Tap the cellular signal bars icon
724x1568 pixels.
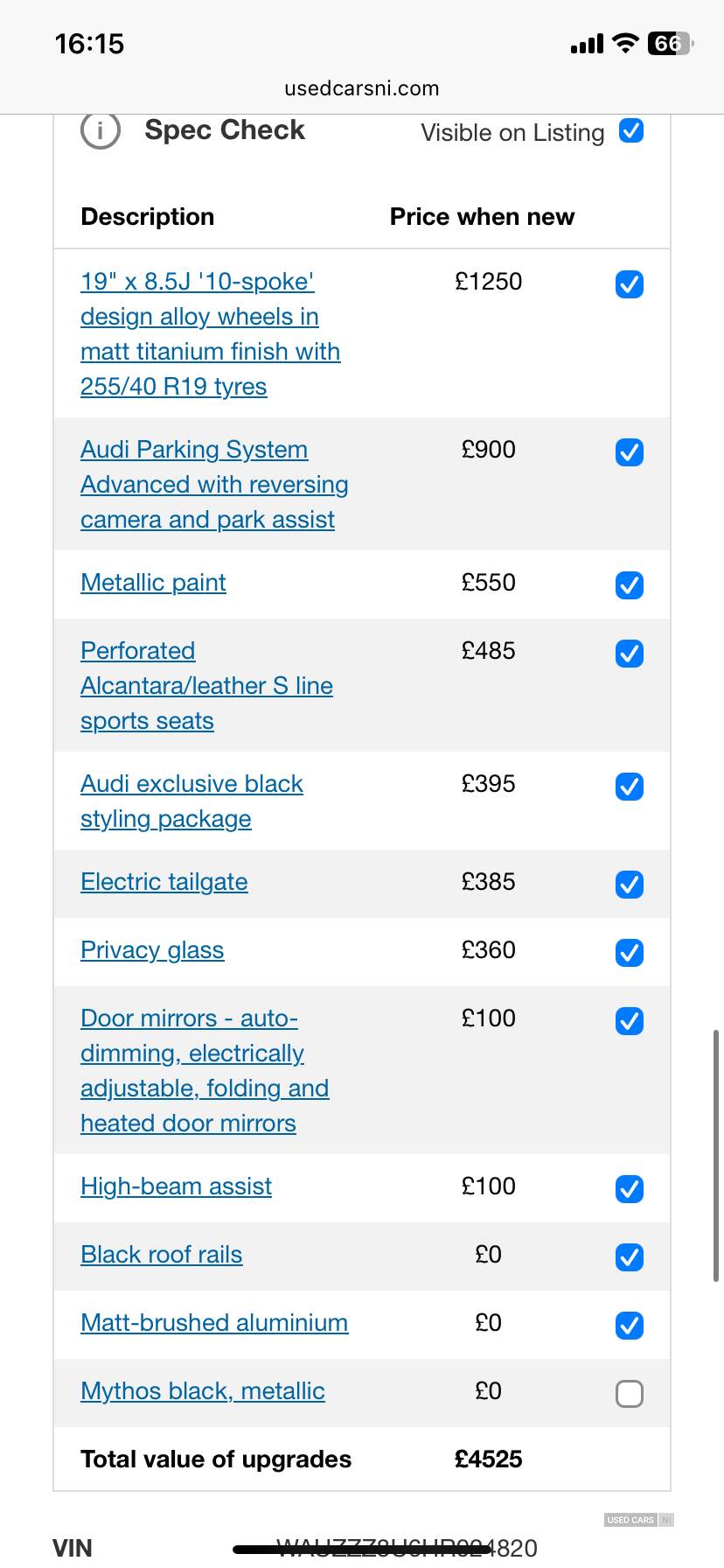587,44
